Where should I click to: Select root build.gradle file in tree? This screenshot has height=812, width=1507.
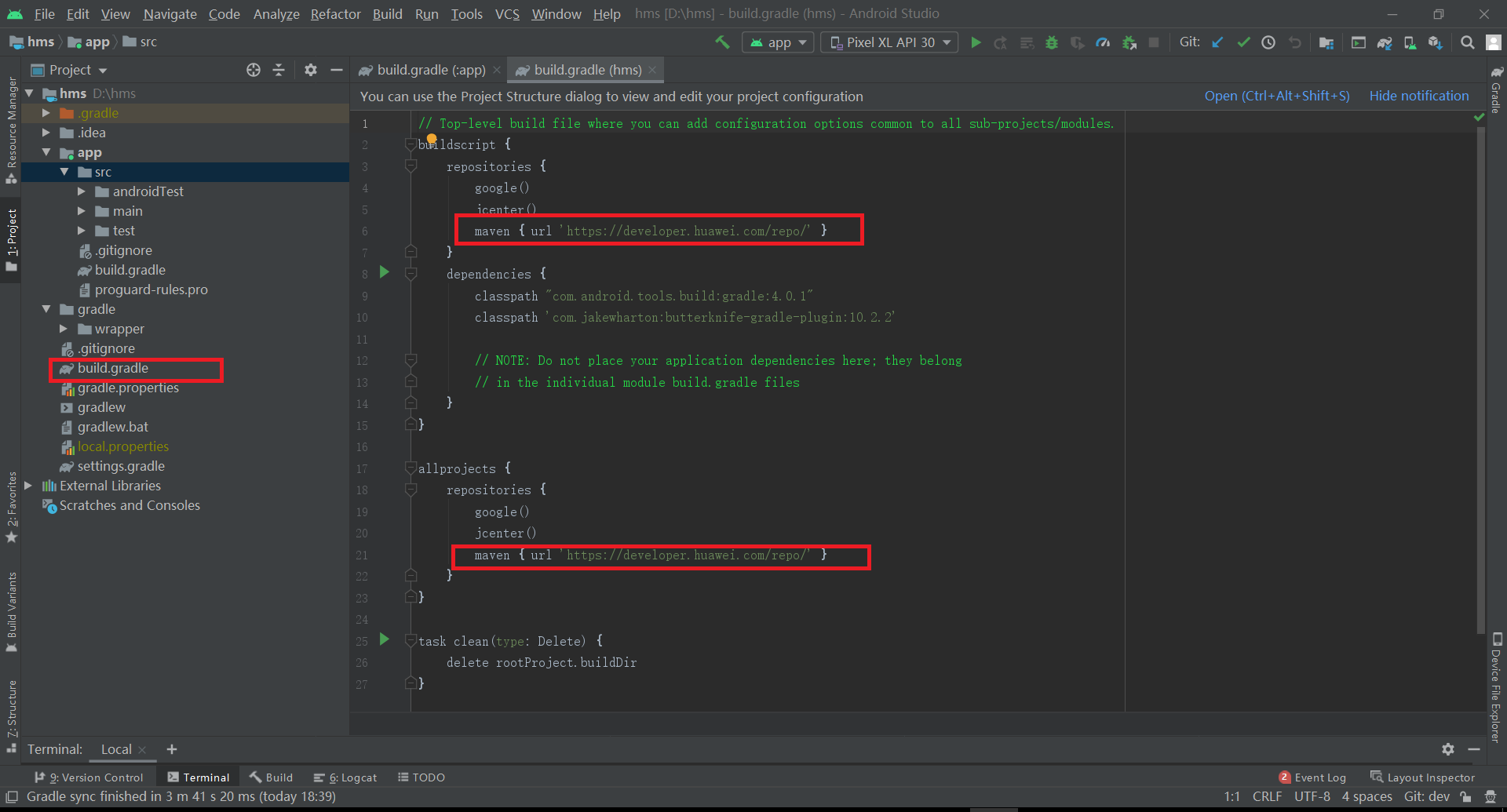(113, 368)
